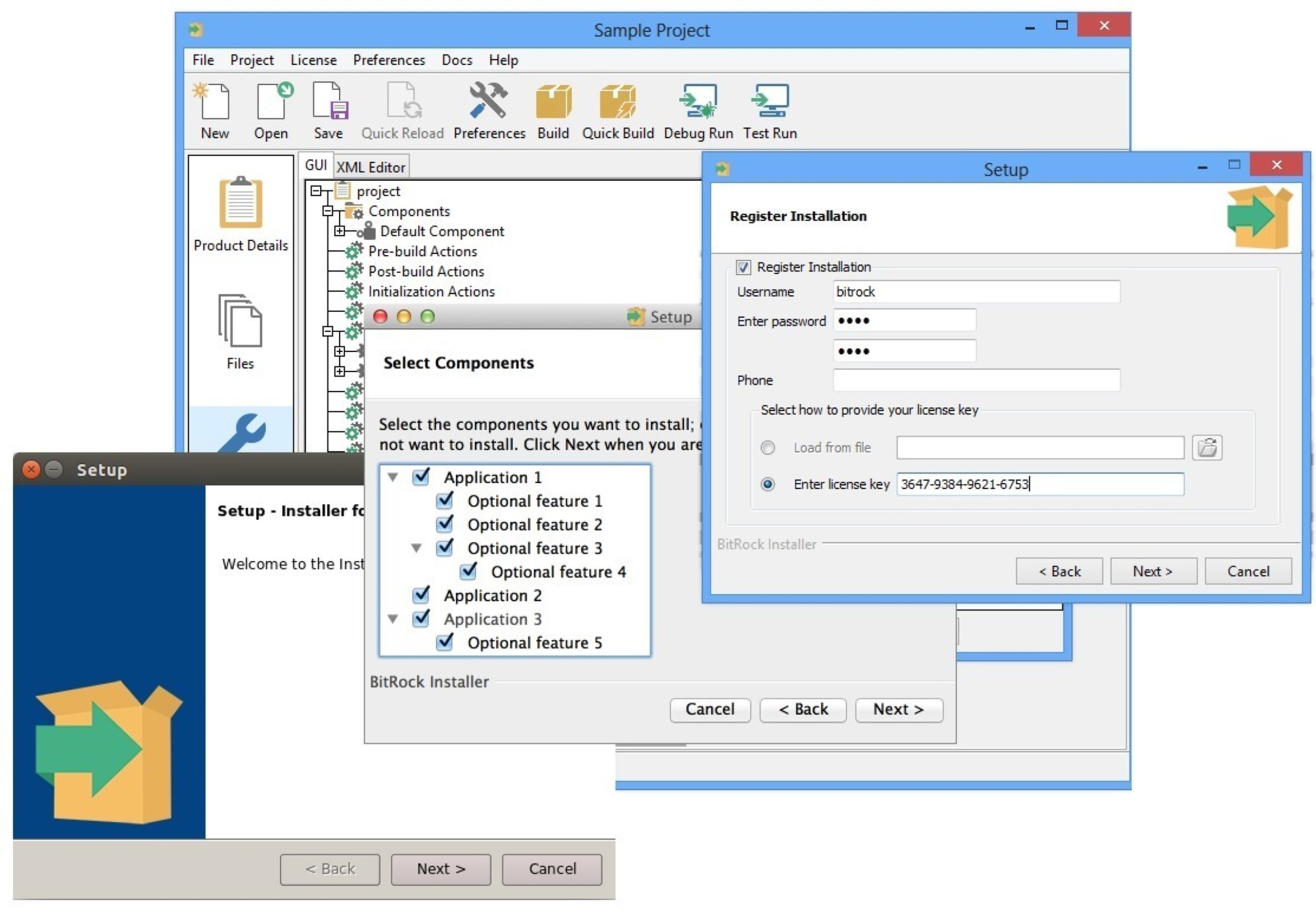Viewport: 1316px width, 913px height.
Task: Collapse the Application 1 disclosure triangle
Action: 392,477
